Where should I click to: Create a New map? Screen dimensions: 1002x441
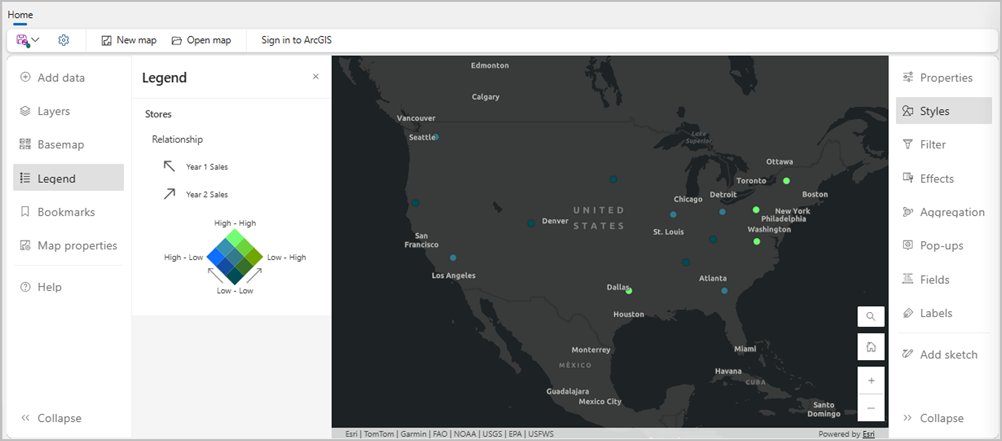click(129, 40)
